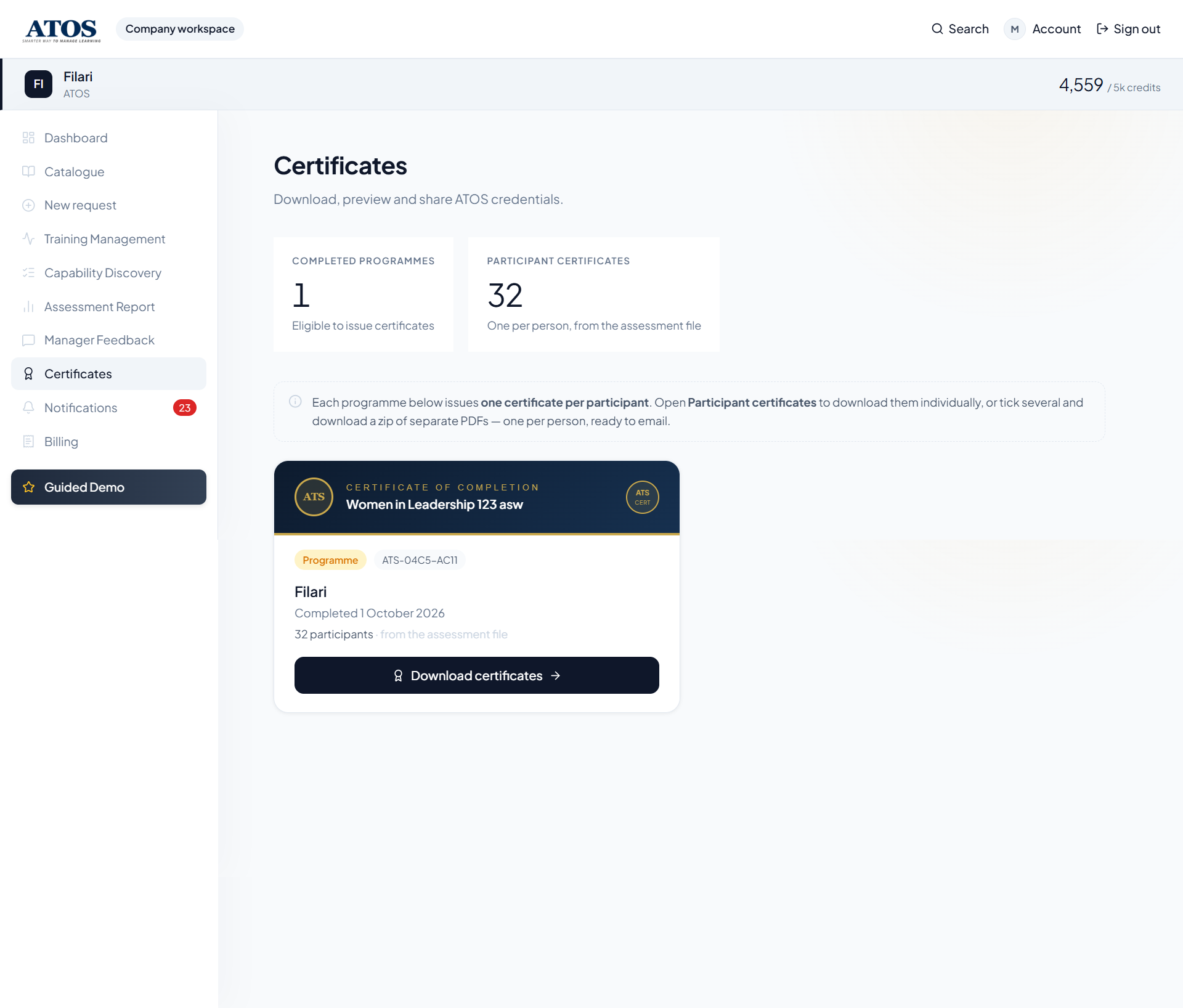Click the Certificates ribbon icon in sidebar
1183x1008 pixels.
(x=28, y=374)
